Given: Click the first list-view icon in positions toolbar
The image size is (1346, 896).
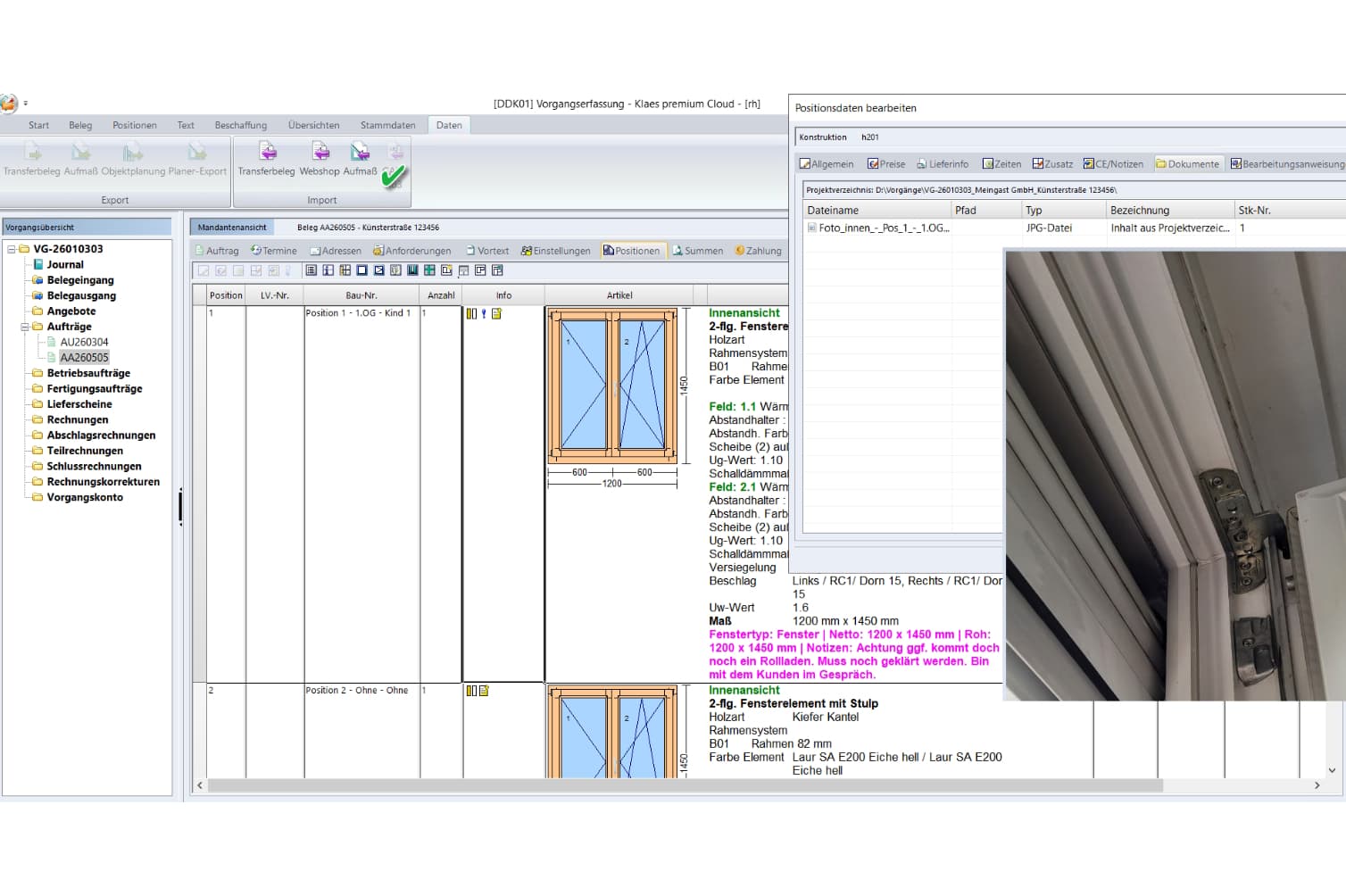Looking at the screenshot, I should coord(311,270).
